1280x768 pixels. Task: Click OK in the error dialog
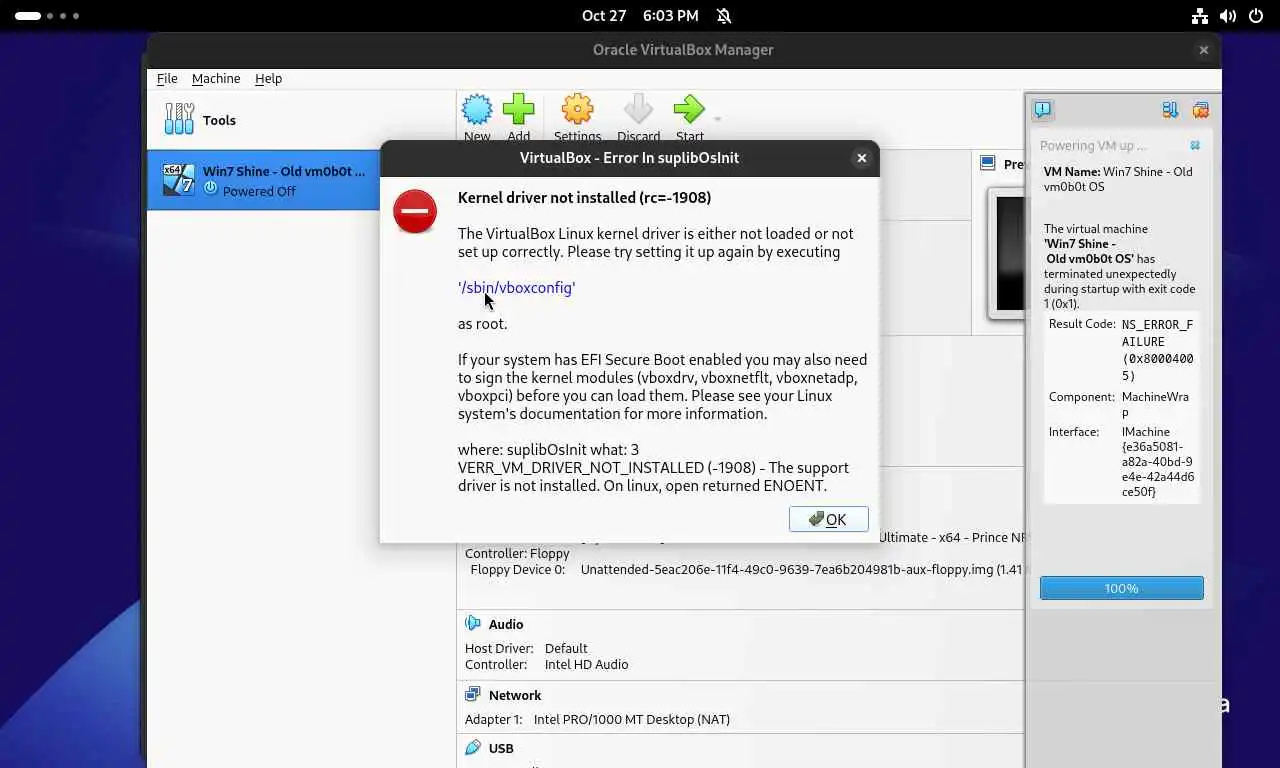tap(828, 519)
